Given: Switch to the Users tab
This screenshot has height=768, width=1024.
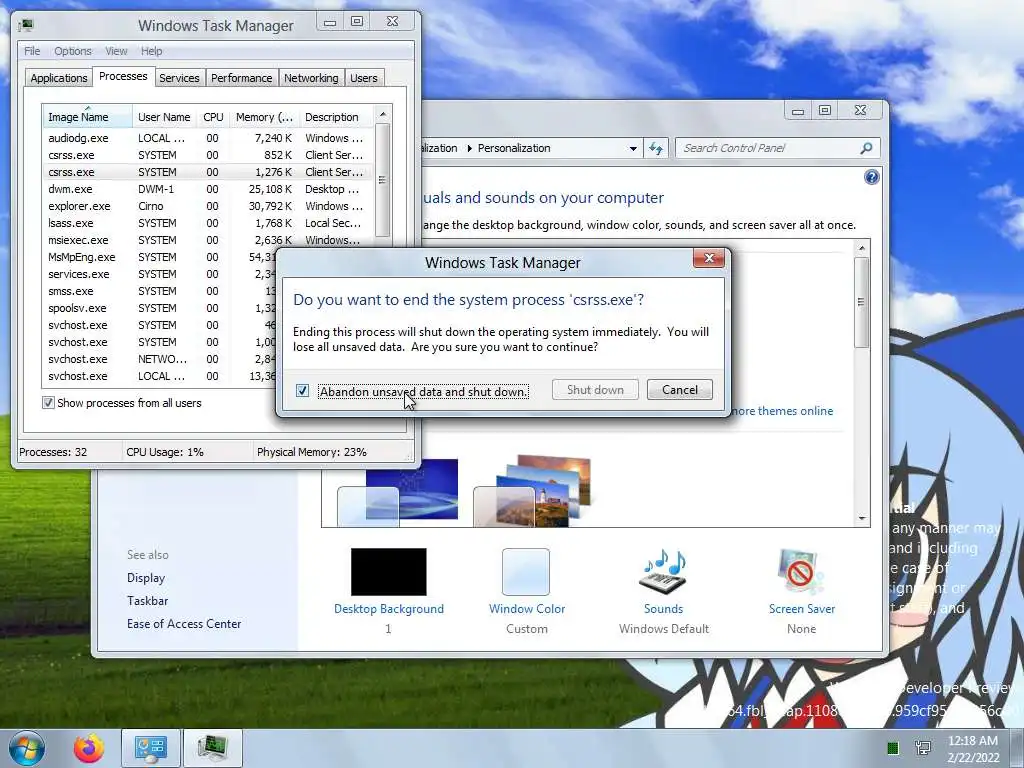Looking at the screenshot, I should (x=364, y=78).
